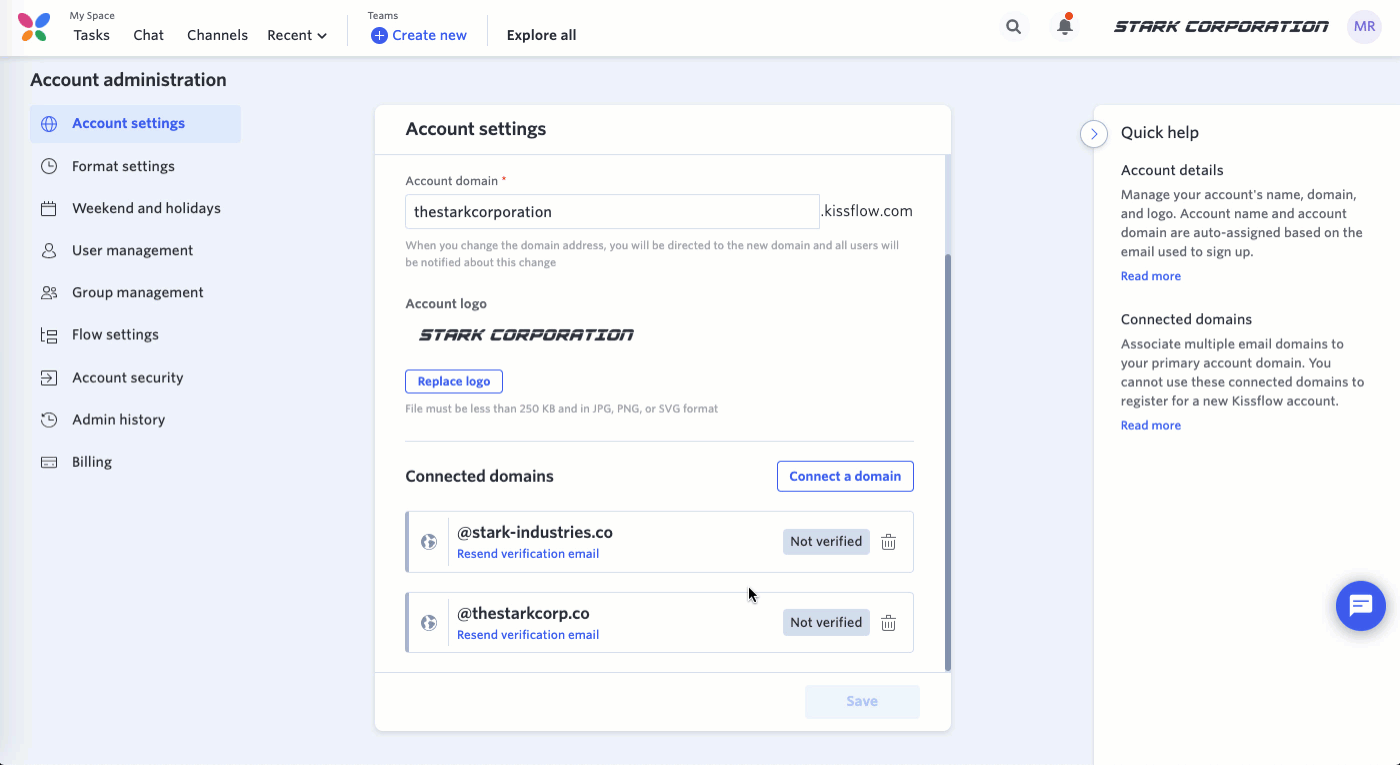
Task: Open Admin history section
Action: [135, 420]
